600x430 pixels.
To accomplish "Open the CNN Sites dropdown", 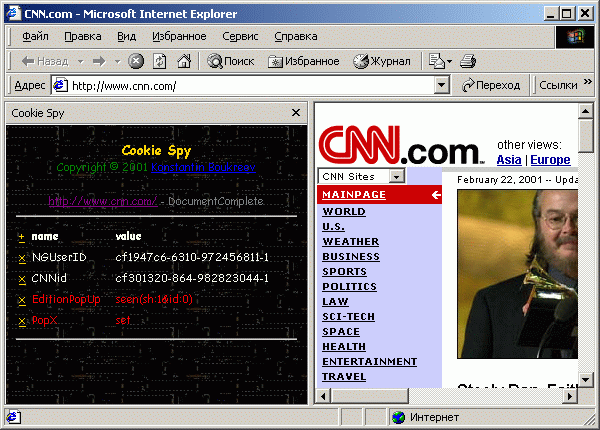I will point(396,176).
